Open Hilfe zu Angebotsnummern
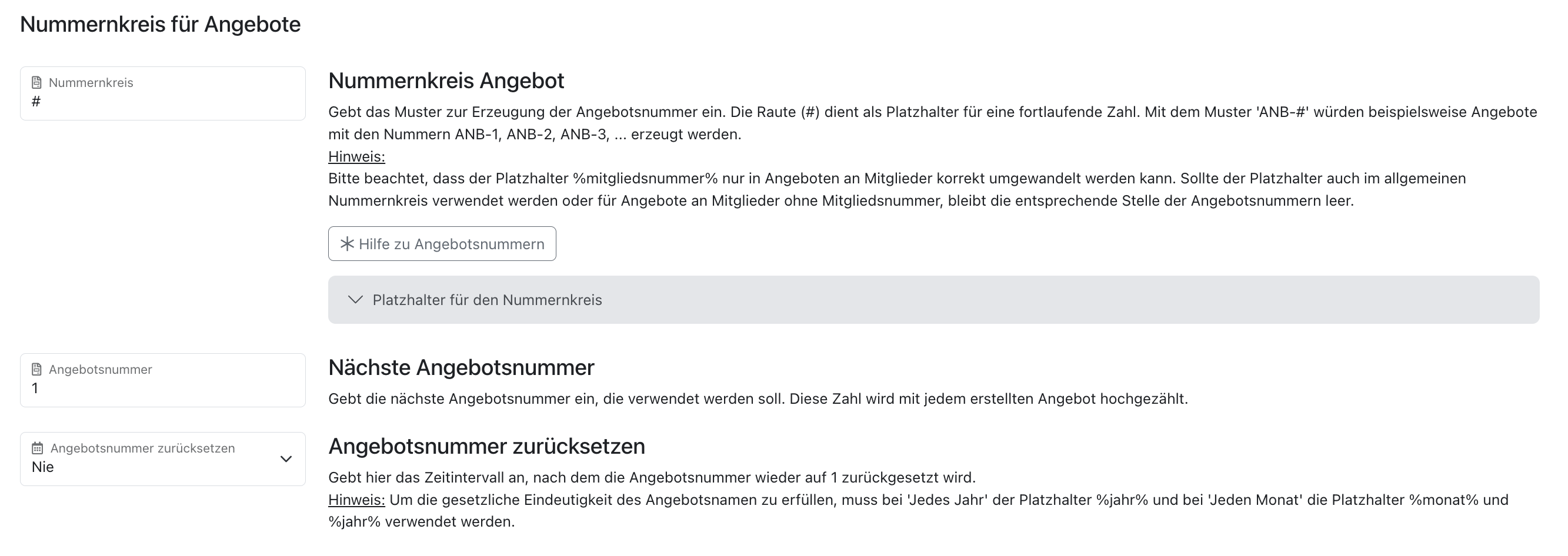 coord(442,244)
